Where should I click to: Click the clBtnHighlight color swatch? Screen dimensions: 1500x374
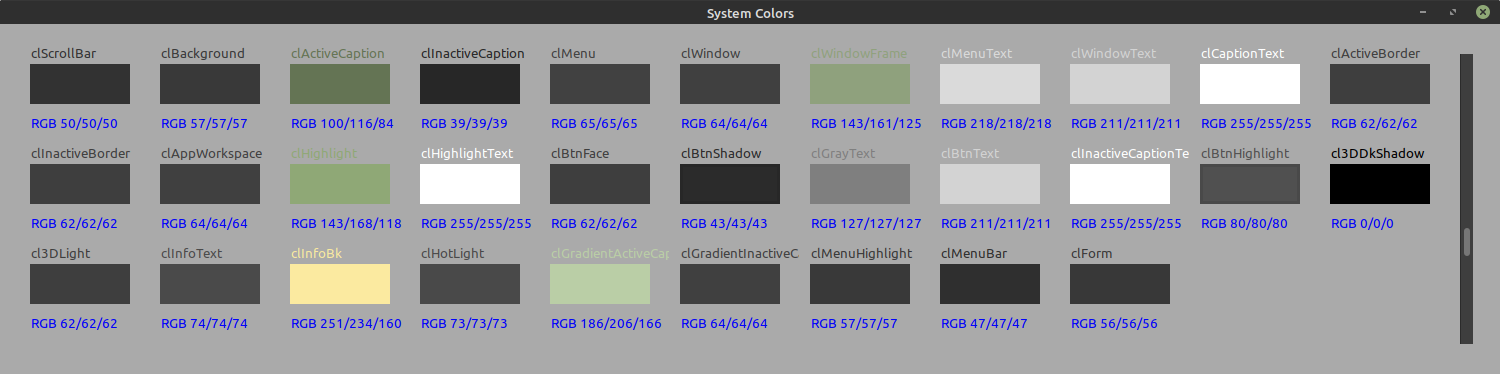click(1250, 184)
